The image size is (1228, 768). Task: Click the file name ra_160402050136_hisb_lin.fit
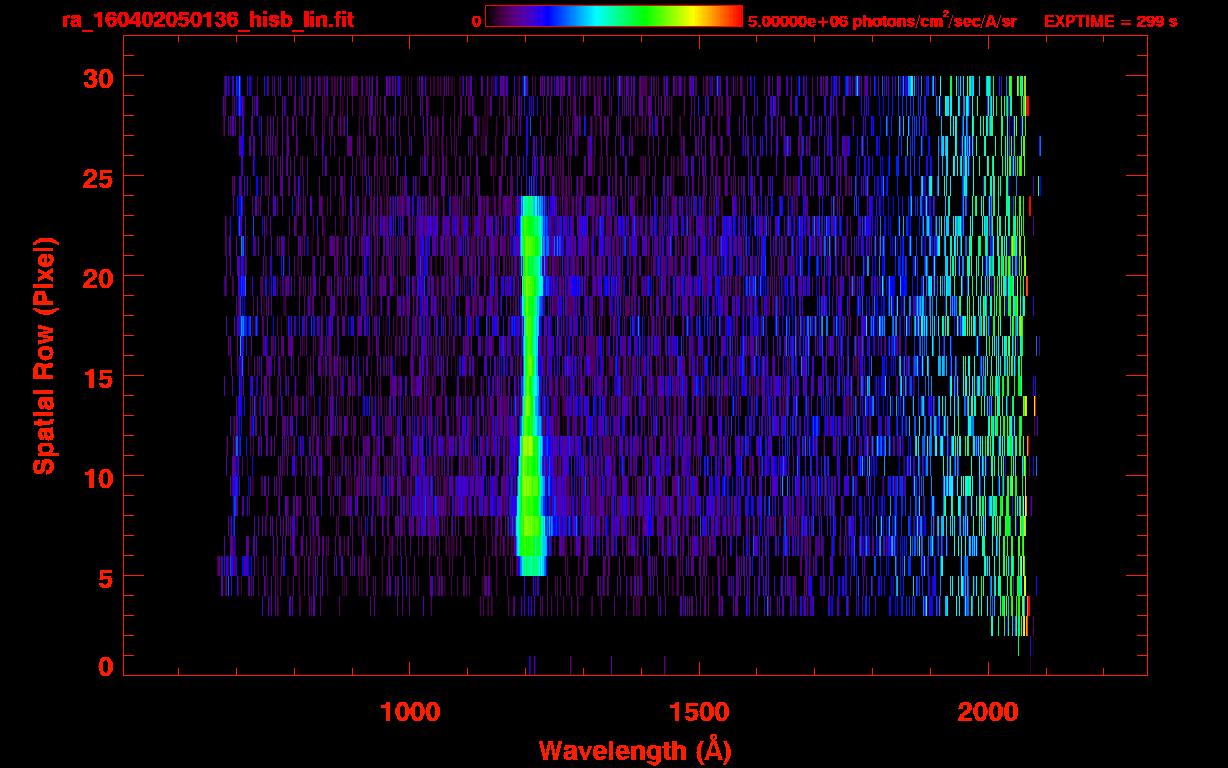click(x=207, y=20)
